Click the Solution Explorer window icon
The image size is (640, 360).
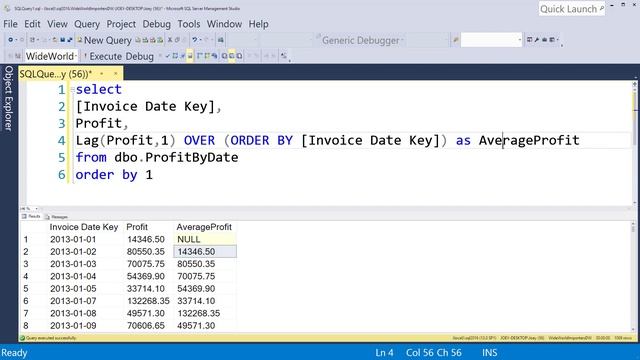[529, 40]
